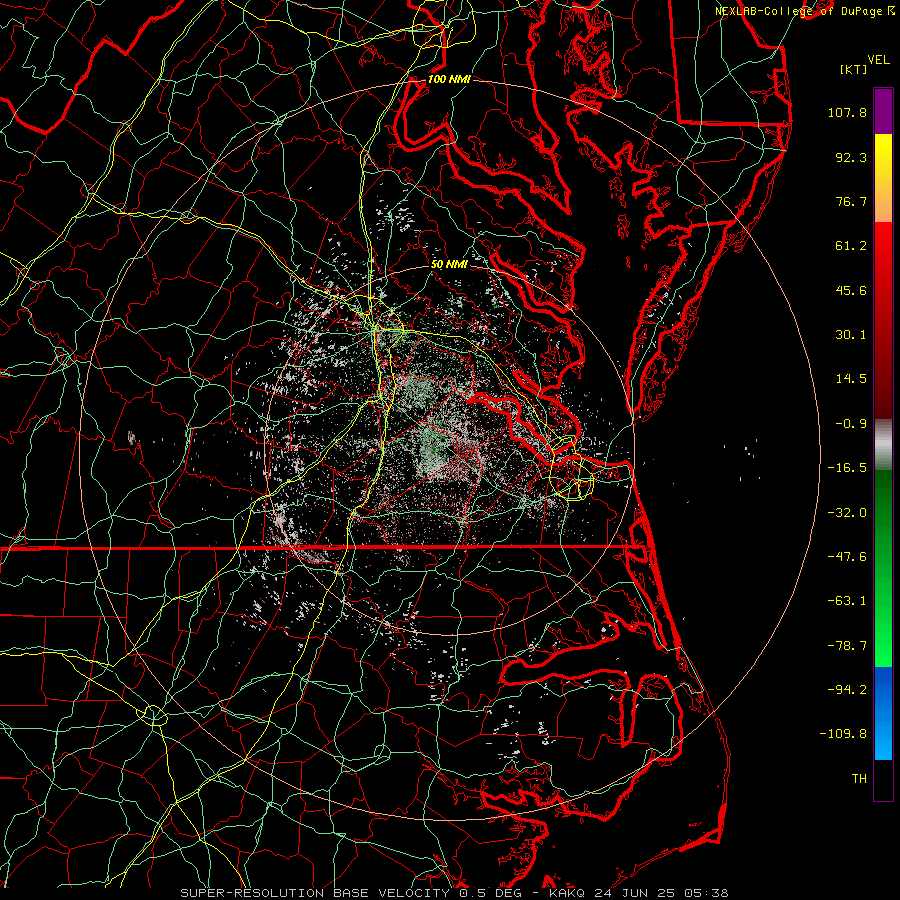This screenshot has height=900, width=900.
Task: Click the 50 NMI range ring label
Action: 449,265
